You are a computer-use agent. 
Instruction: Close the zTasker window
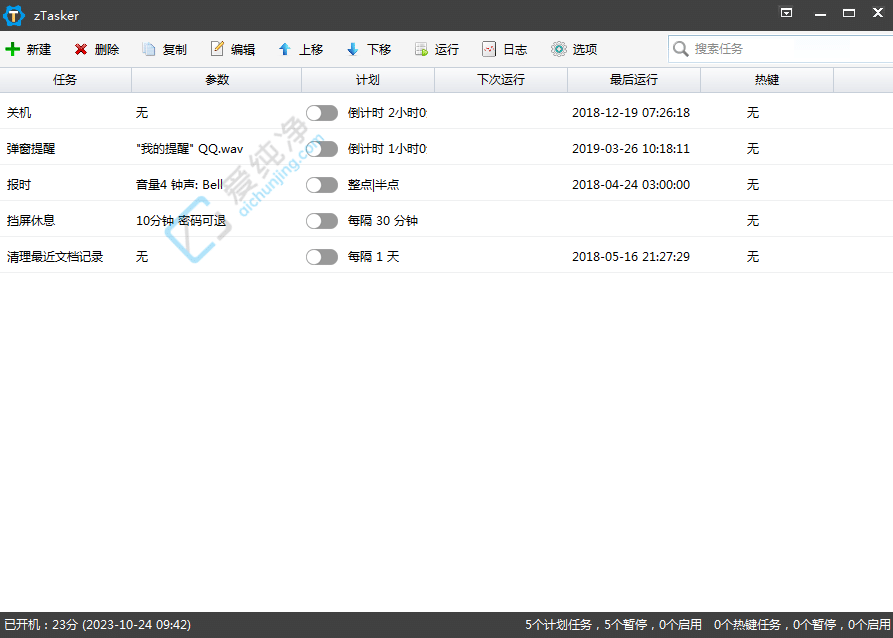[x=878, y=13]
